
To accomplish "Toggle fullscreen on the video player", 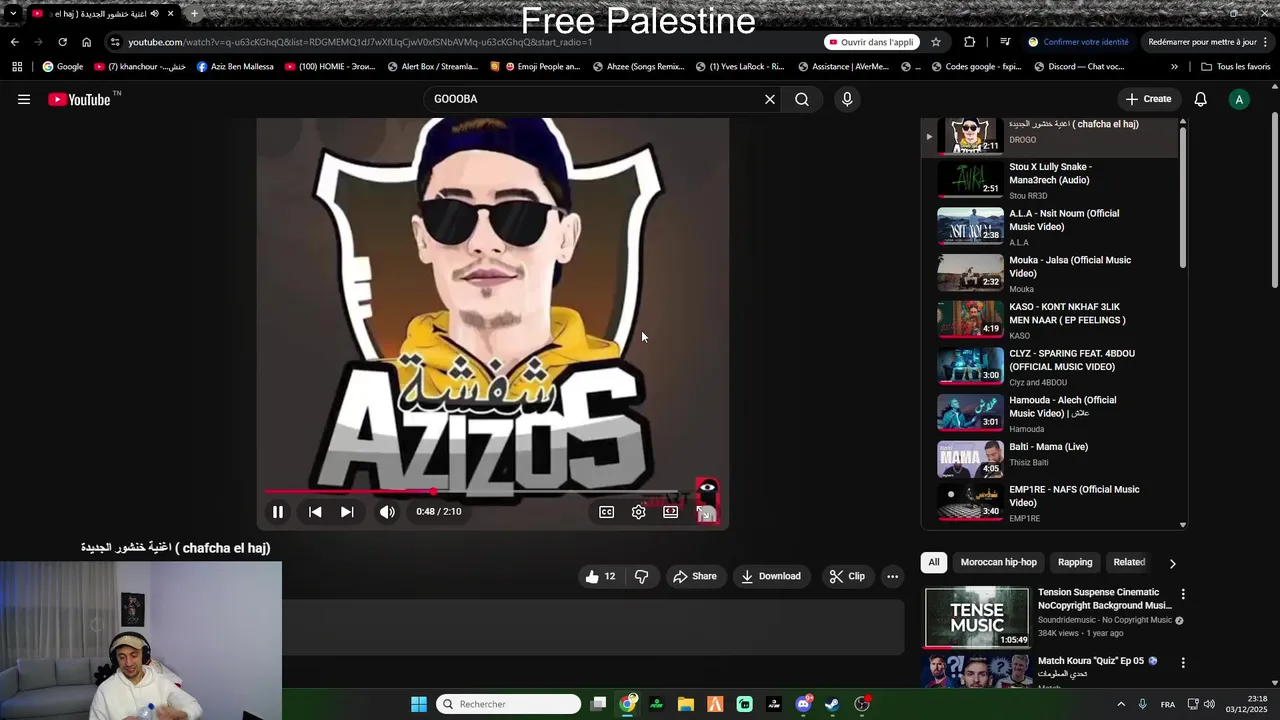I will [704, 512].
